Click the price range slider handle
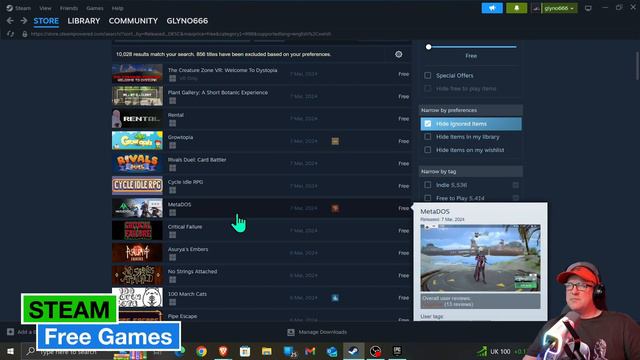The height and width of the screenshot is (360, 640). coord(429,47)
